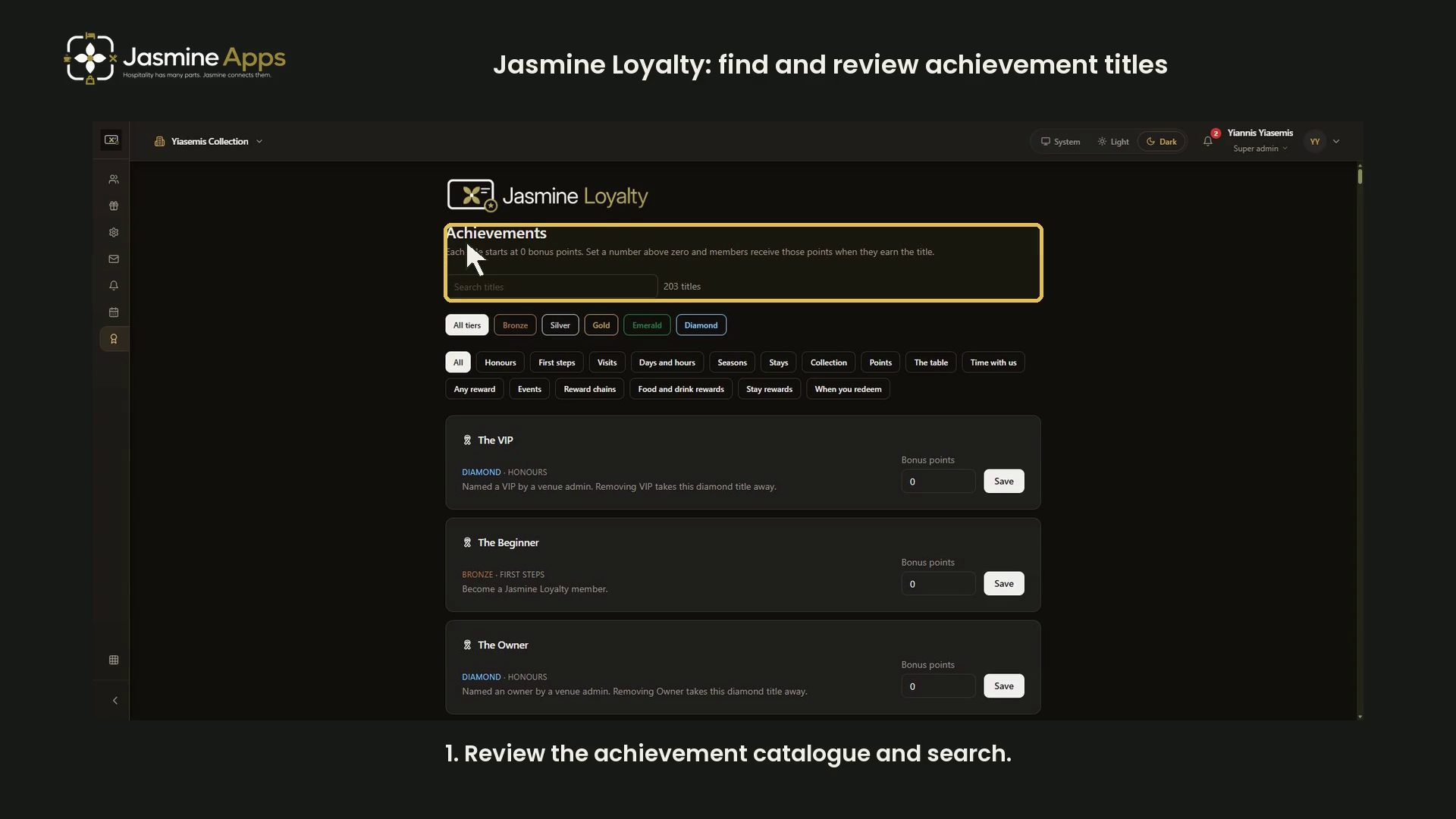The height and width of the screenshot is (819, 1456).
Task: Select the First steps category tab
Action: point(557,362)
